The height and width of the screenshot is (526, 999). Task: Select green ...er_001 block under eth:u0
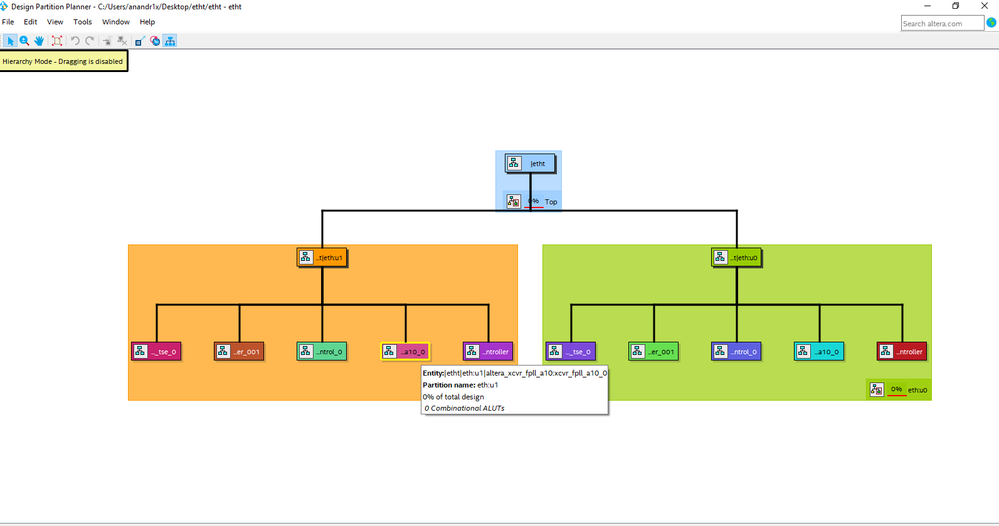click(654, 352)
